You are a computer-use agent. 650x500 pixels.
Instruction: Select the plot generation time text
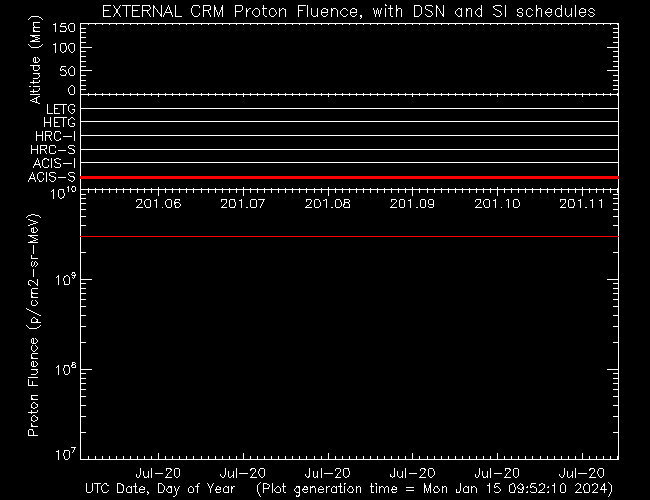[x=434, y=489]
